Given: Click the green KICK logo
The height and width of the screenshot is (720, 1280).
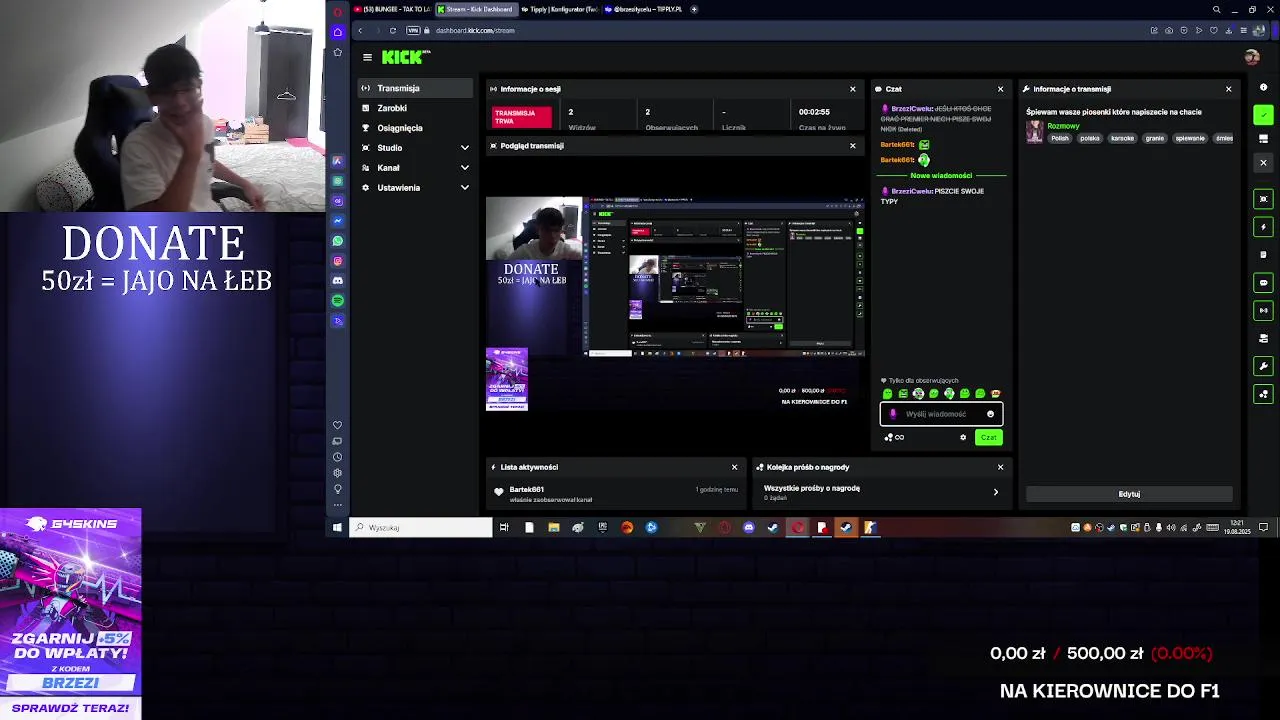Looking at the screenshot, I should pyautogui.click(x=404, y=57).
